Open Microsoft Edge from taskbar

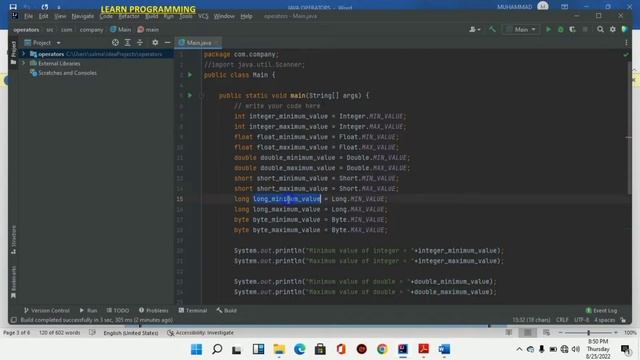click(x=300, y=349)
